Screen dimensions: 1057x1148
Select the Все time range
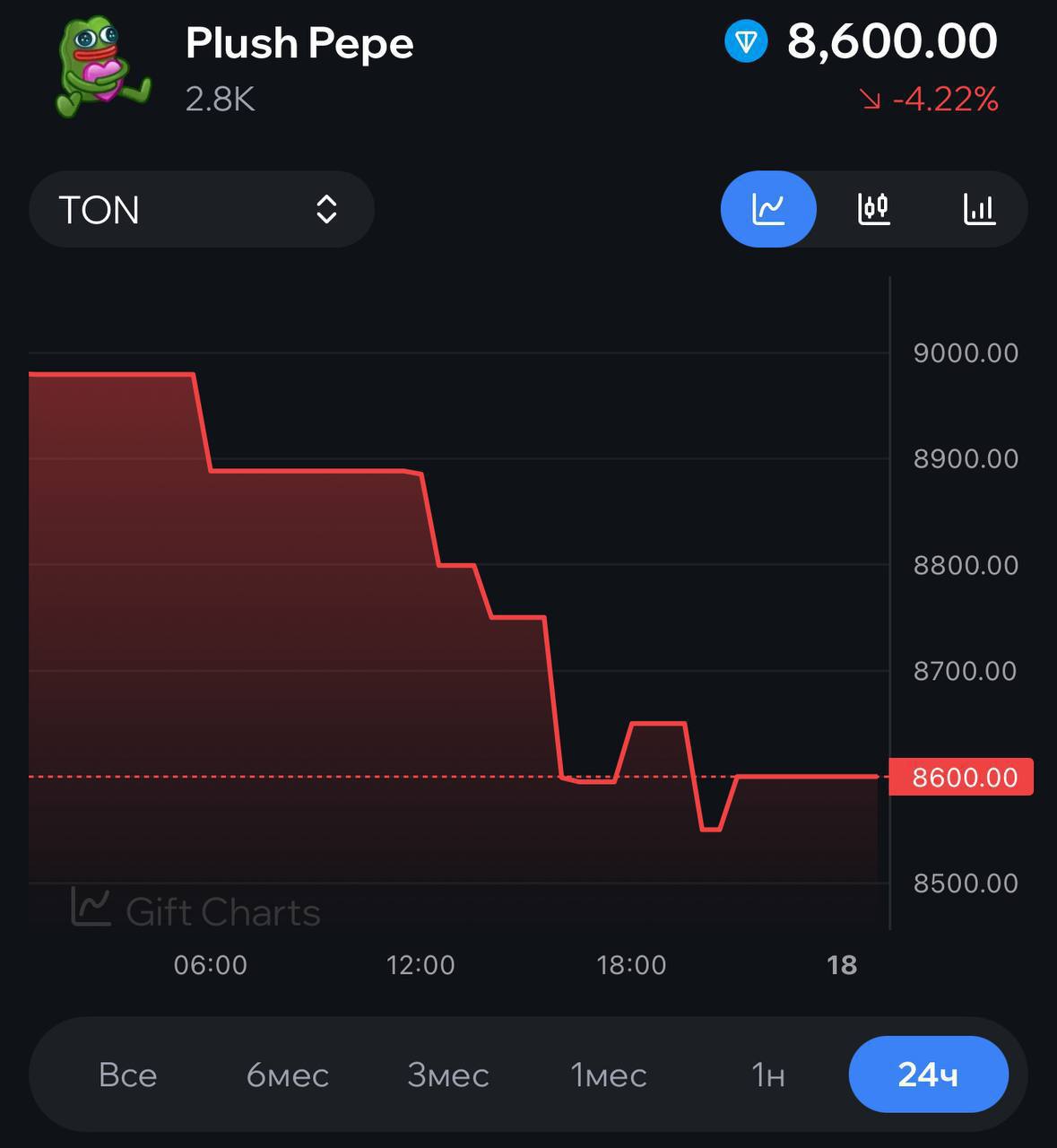(128, 1074)
